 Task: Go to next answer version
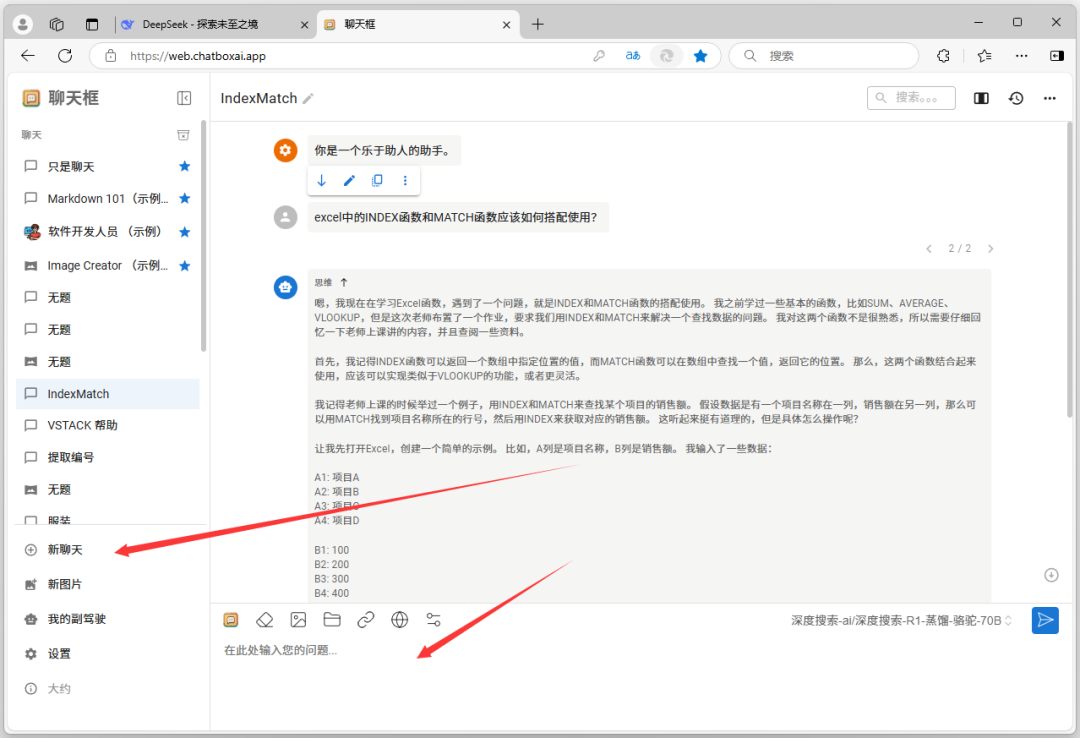point(990,249)
